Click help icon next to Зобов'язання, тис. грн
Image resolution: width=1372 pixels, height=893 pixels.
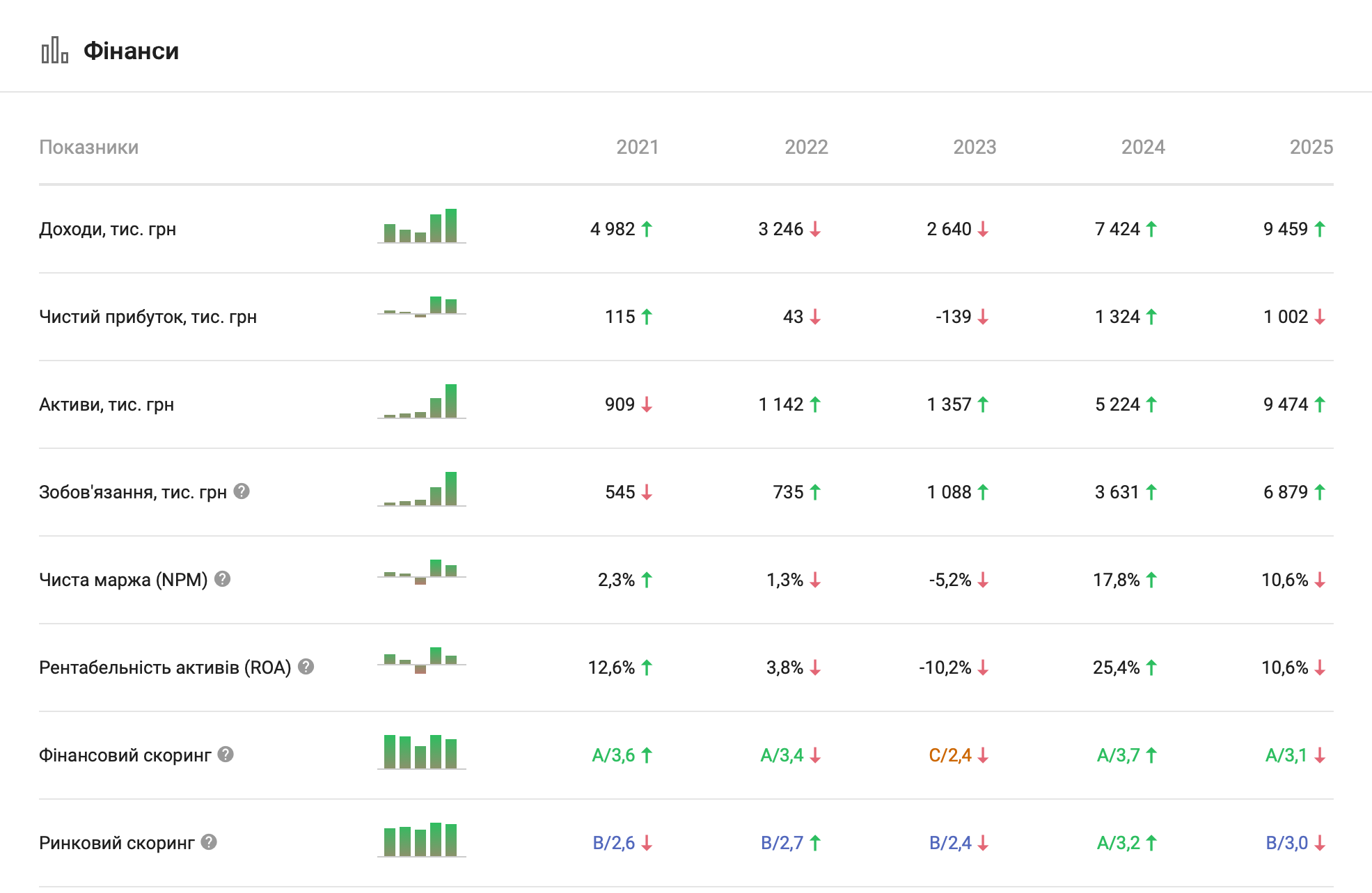(242, 491)
